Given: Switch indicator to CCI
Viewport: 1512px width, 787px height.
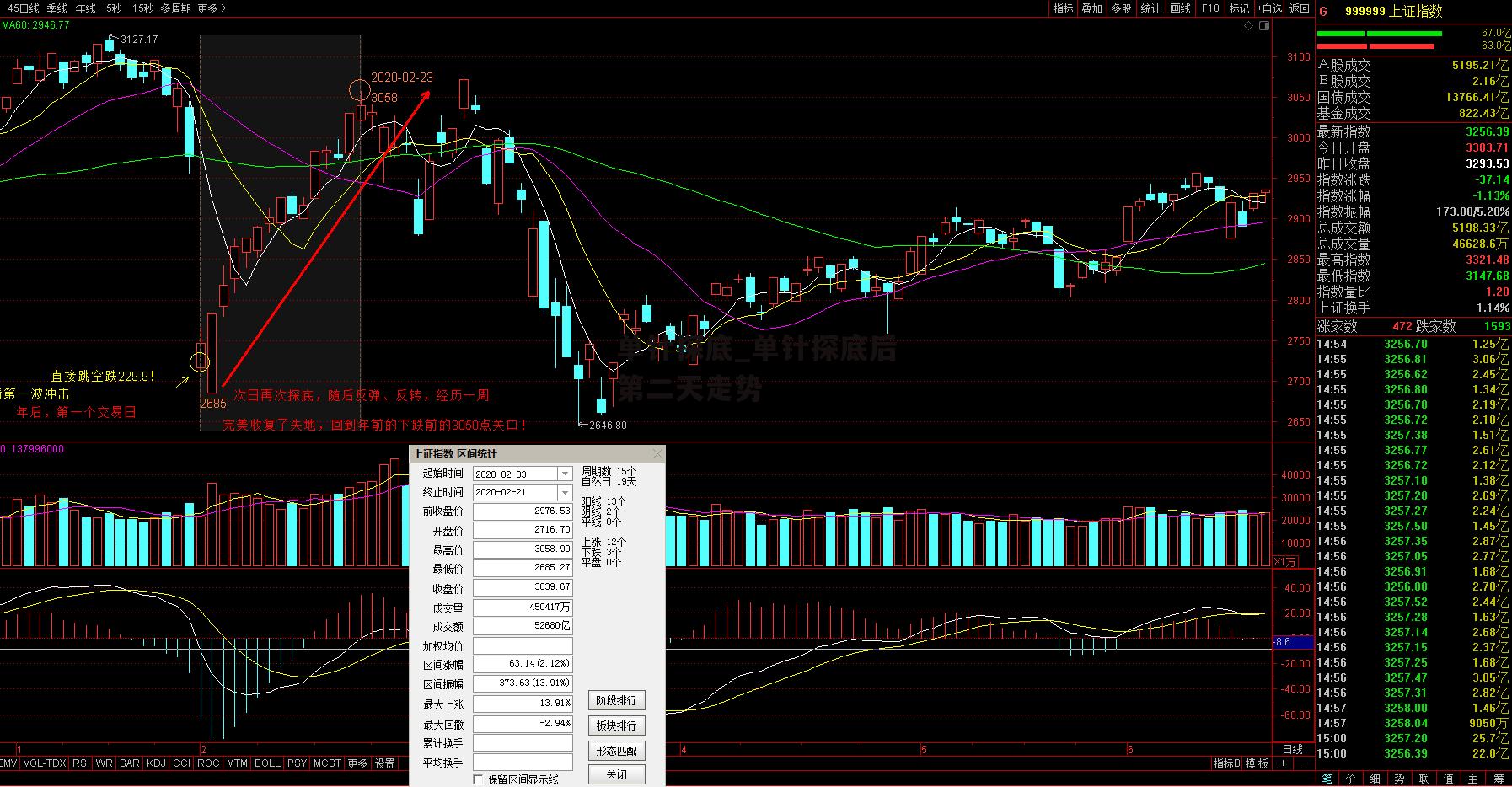Looking at the screenshot, I should coord(181,763).
